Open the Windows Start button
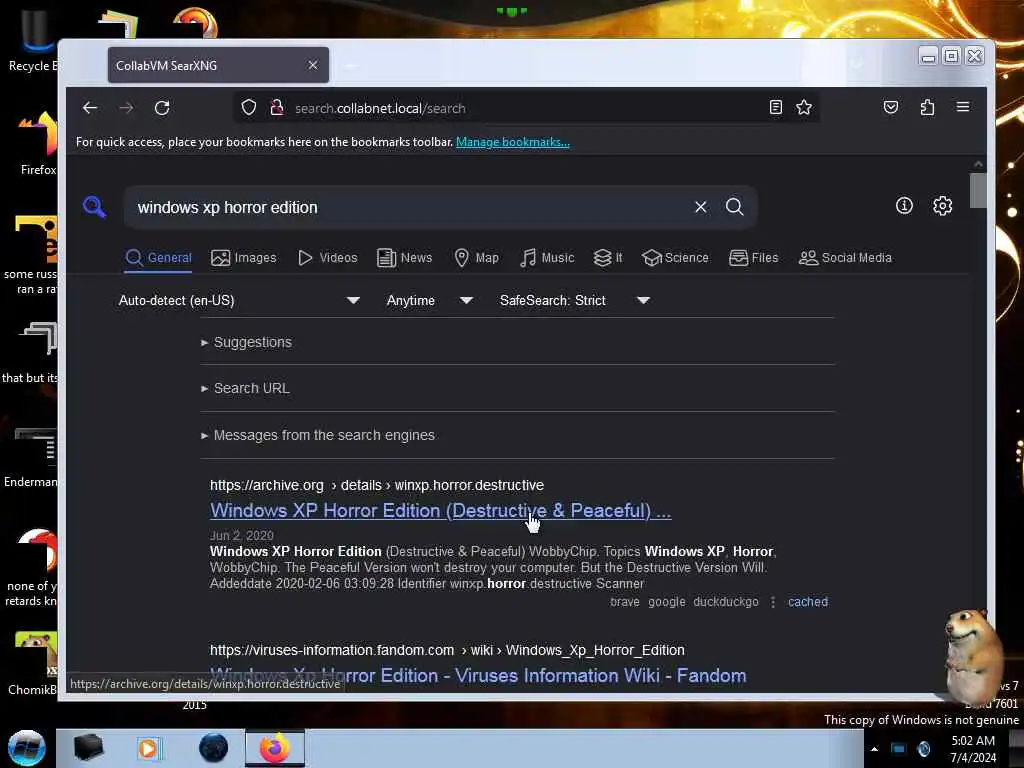The image size is (1024, 768). pyautogui.click(x=27, y=748)
